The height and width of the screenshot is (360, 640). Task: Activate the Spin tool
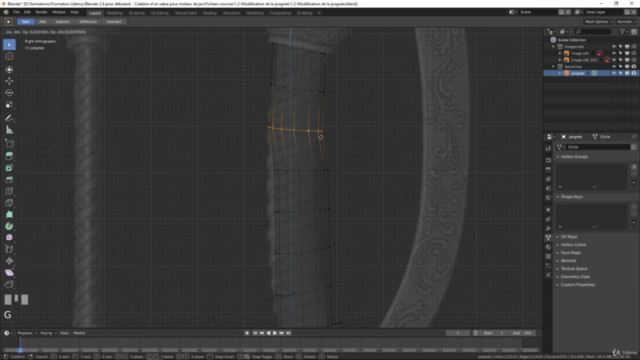click(x=9, y=226)
